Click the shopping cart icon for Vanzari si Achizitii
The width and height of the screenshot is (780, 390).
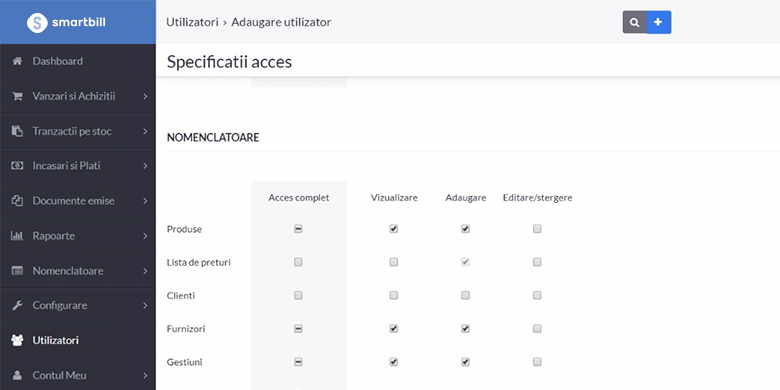point(17,96)
